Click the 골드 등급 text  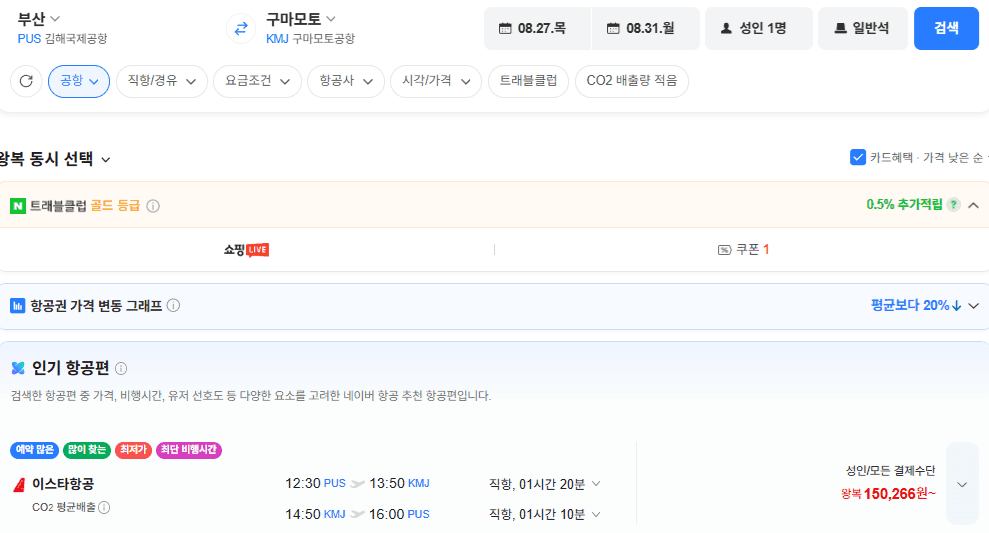[115, 206]
